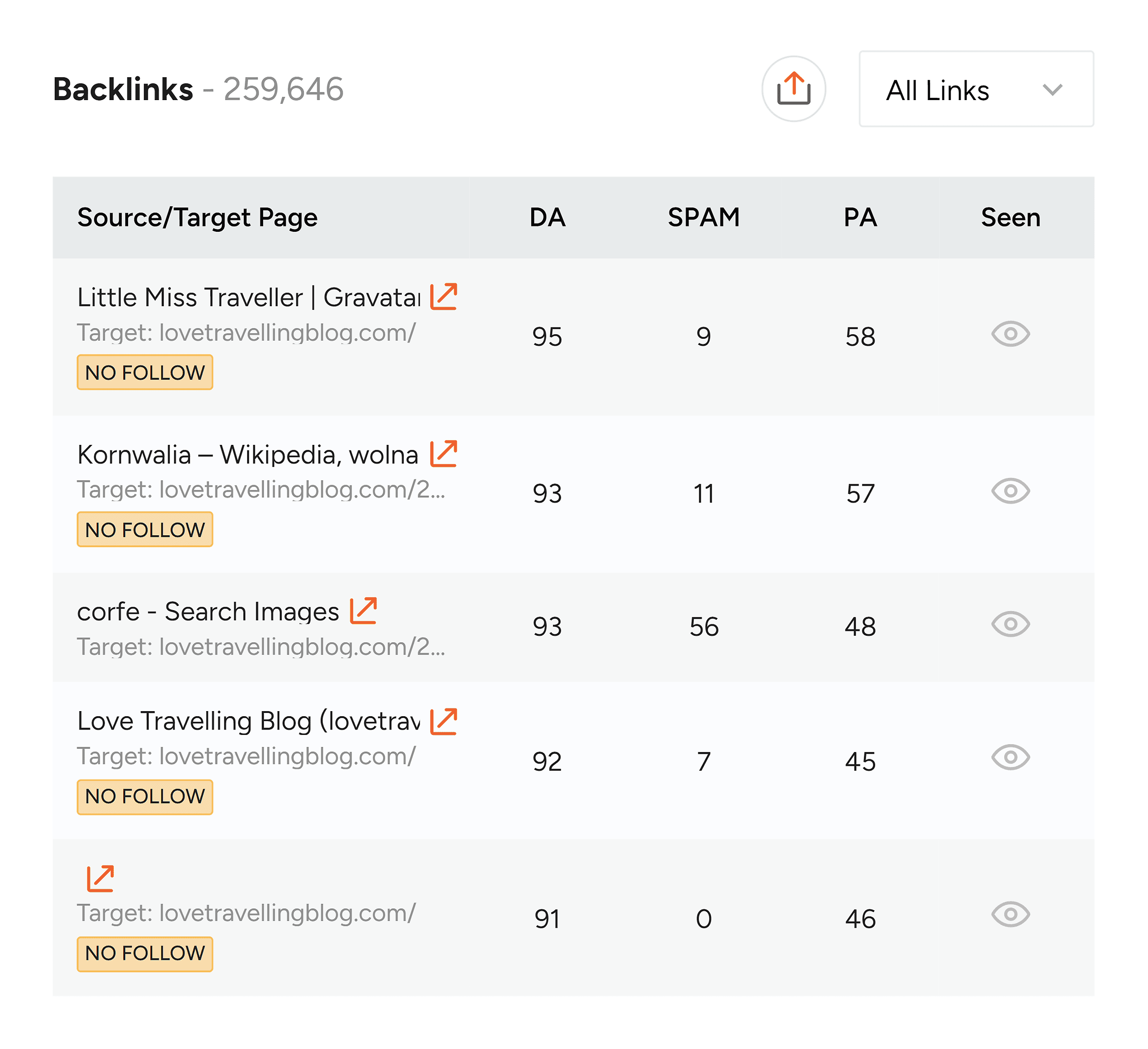1148x1049 pixels.
Task: Toggle seen status for Little Miss Traveller backlink
Action: coord(1010,335)
